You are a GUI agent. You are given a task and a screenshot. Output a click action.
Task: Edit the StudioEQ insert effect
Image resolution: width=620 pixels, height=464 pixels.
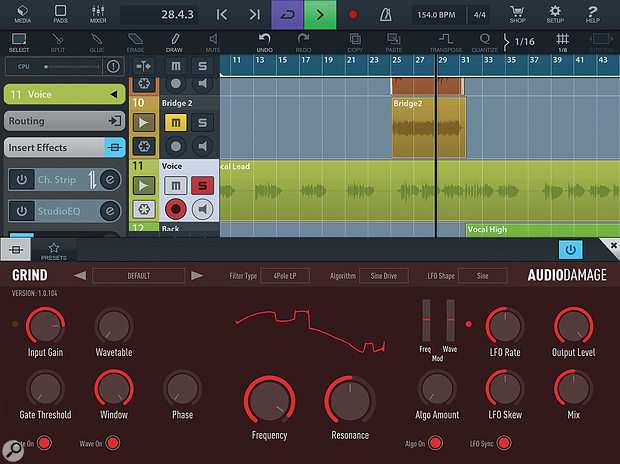(110, 211)
